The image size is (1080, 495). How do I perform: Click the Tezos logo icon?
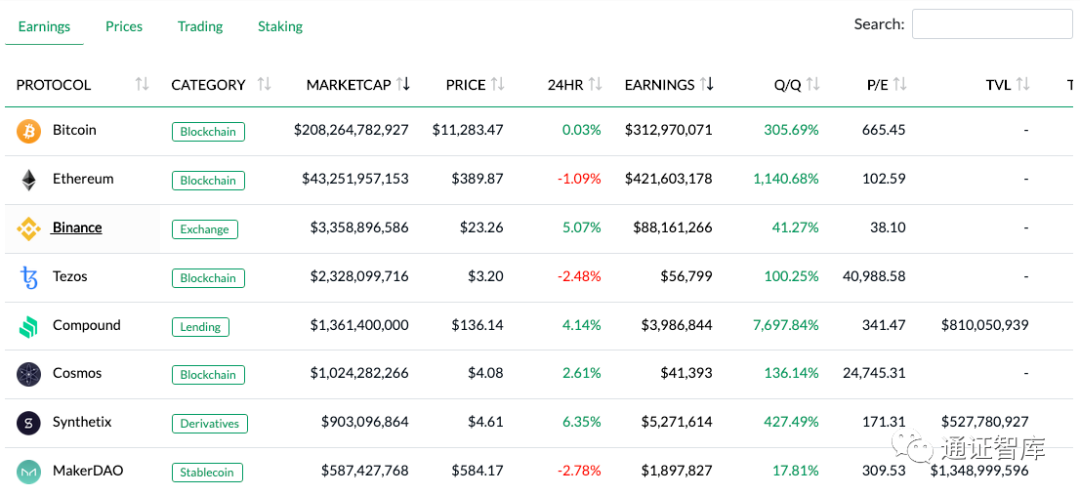29,277
